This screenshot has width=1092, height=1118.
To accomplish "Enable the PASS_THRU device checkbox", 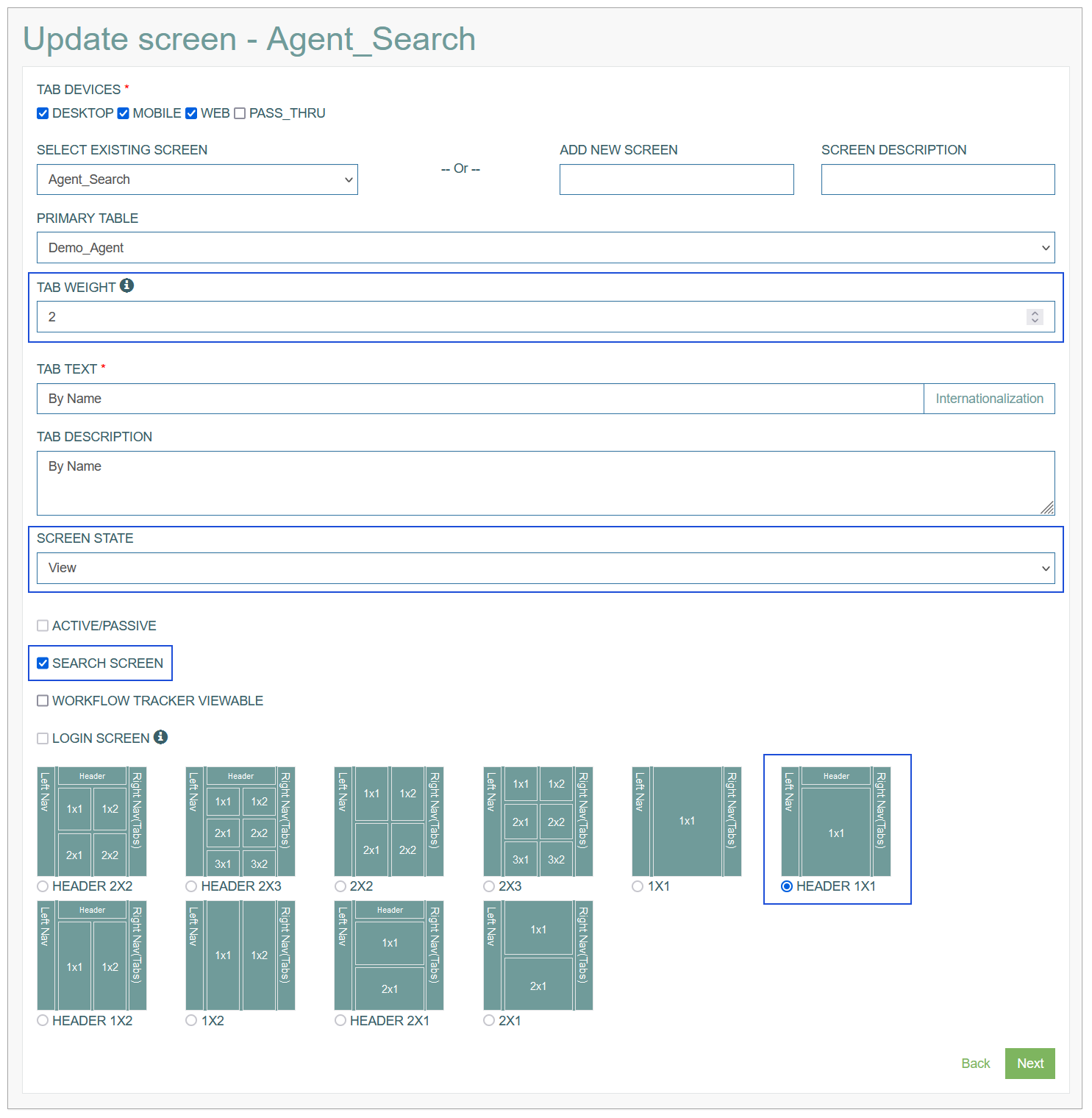I will [x=240, y=113].
